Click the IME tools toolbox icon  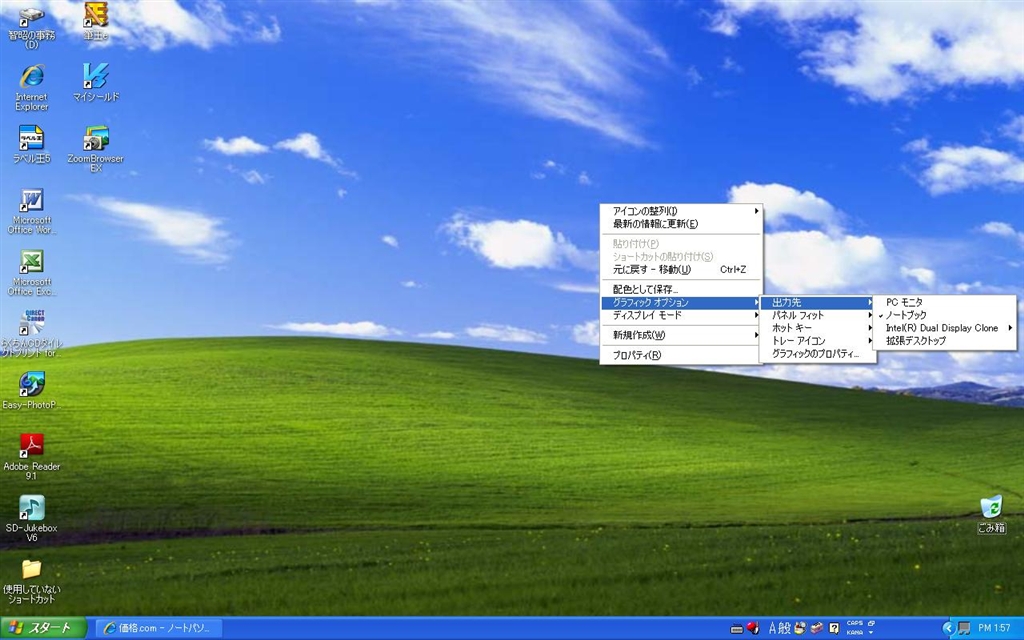pyautogui.click(x=816, y=628)
